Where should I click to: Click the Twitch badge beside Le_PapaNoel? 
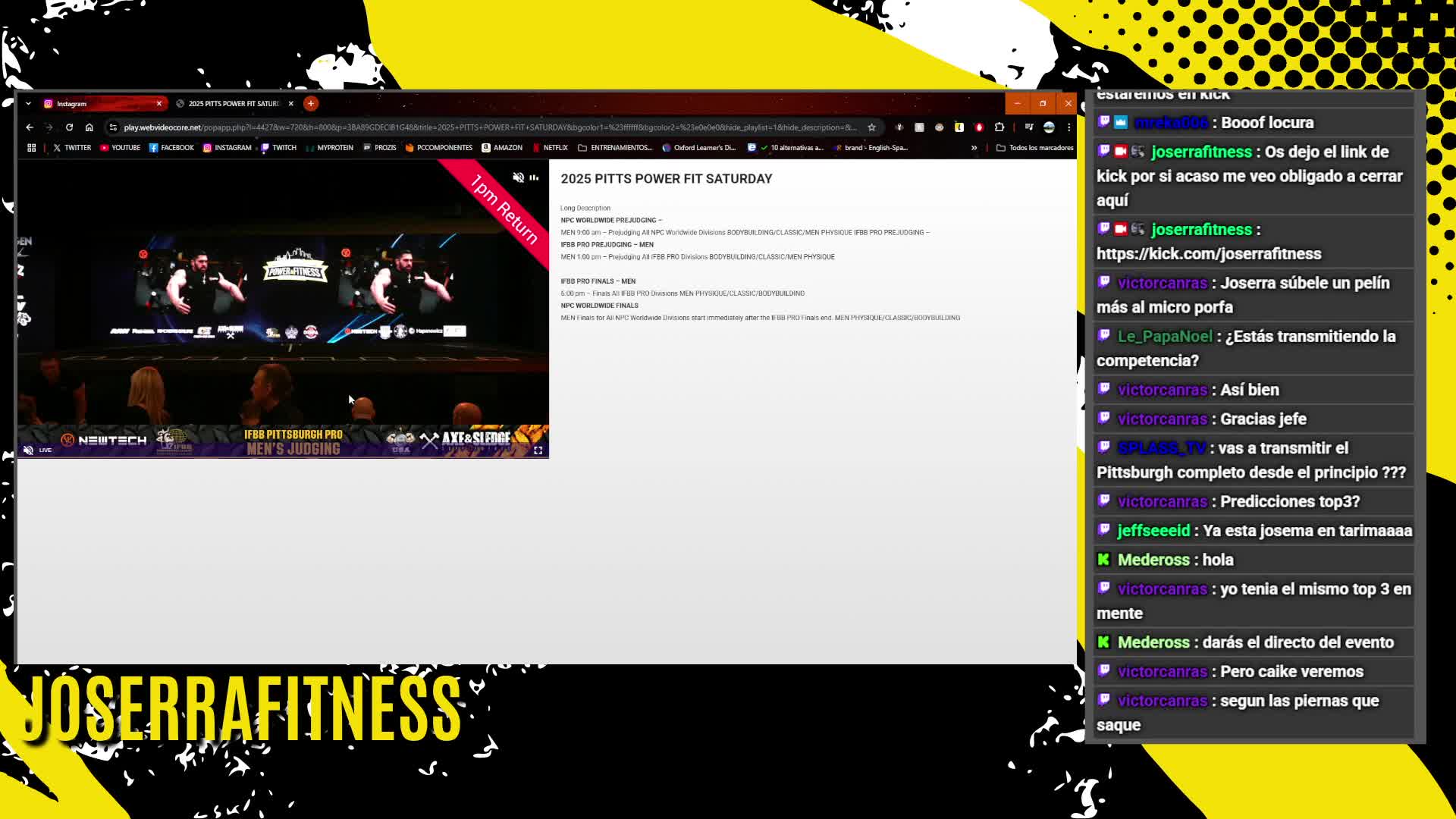coord(1104,335)
